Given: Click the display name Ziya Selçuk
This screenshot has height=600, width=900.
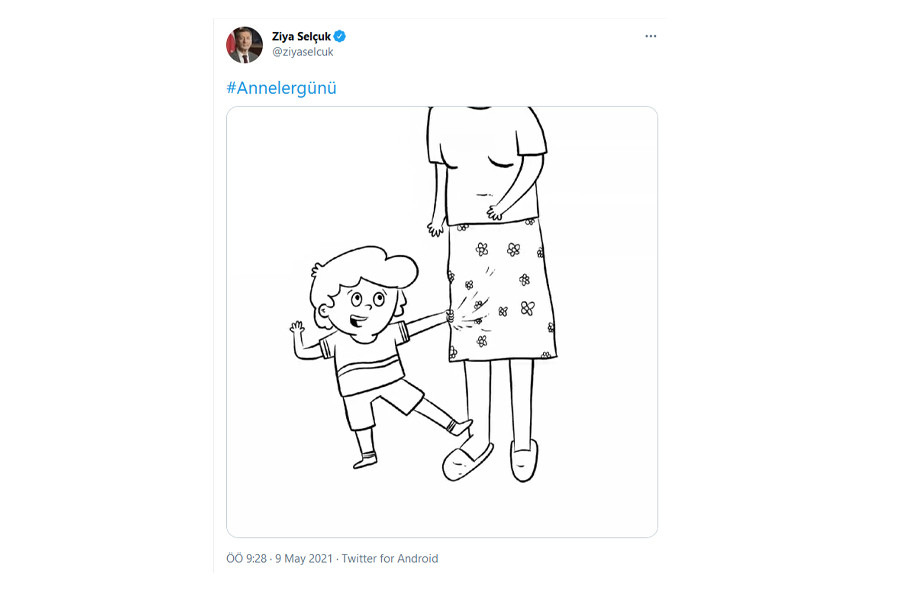Looking at the screenshot, I should [301, 37].
